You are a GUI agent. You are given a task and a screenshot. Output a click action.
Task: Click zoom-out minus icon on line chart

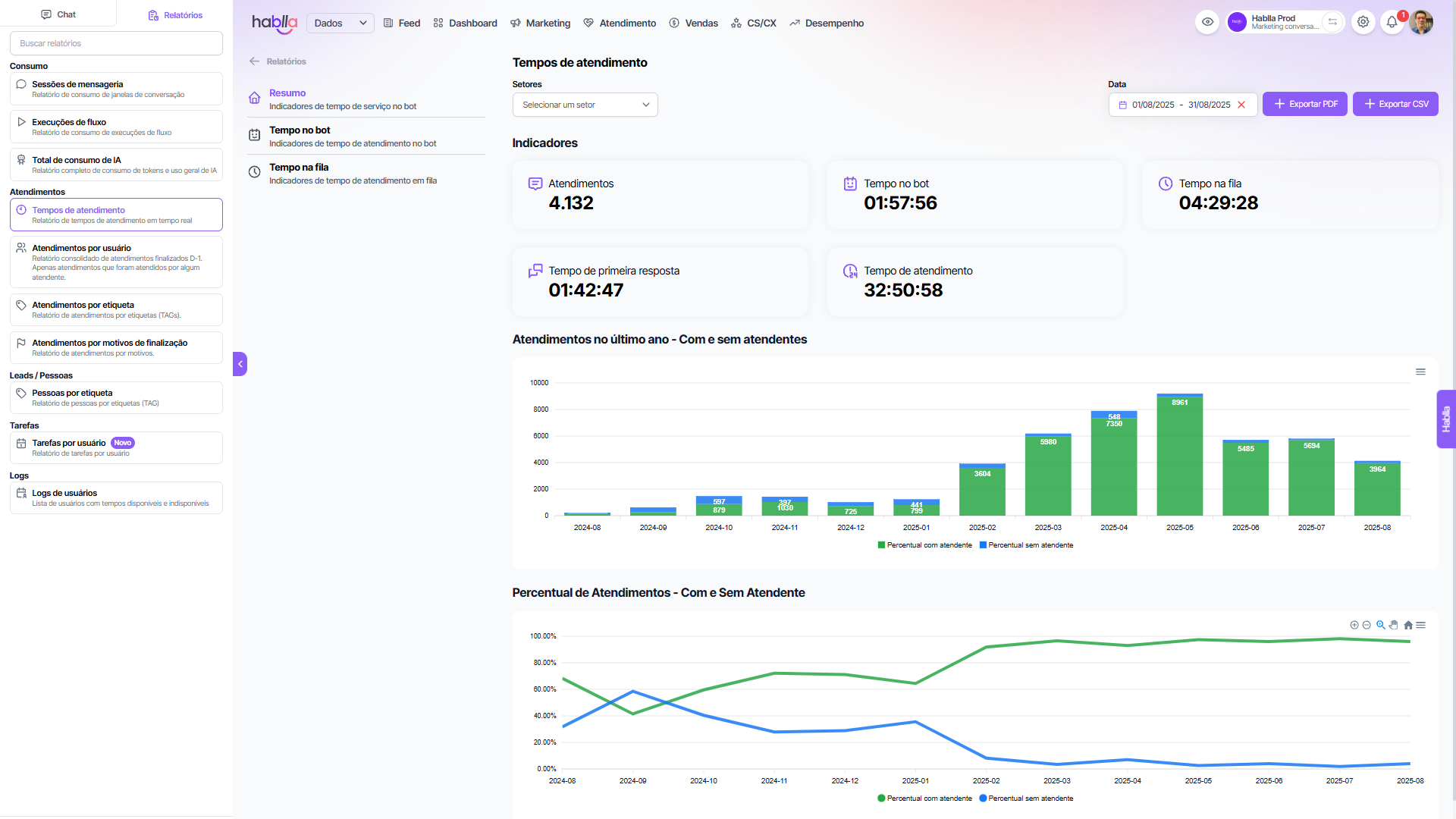click(1367, 626)
